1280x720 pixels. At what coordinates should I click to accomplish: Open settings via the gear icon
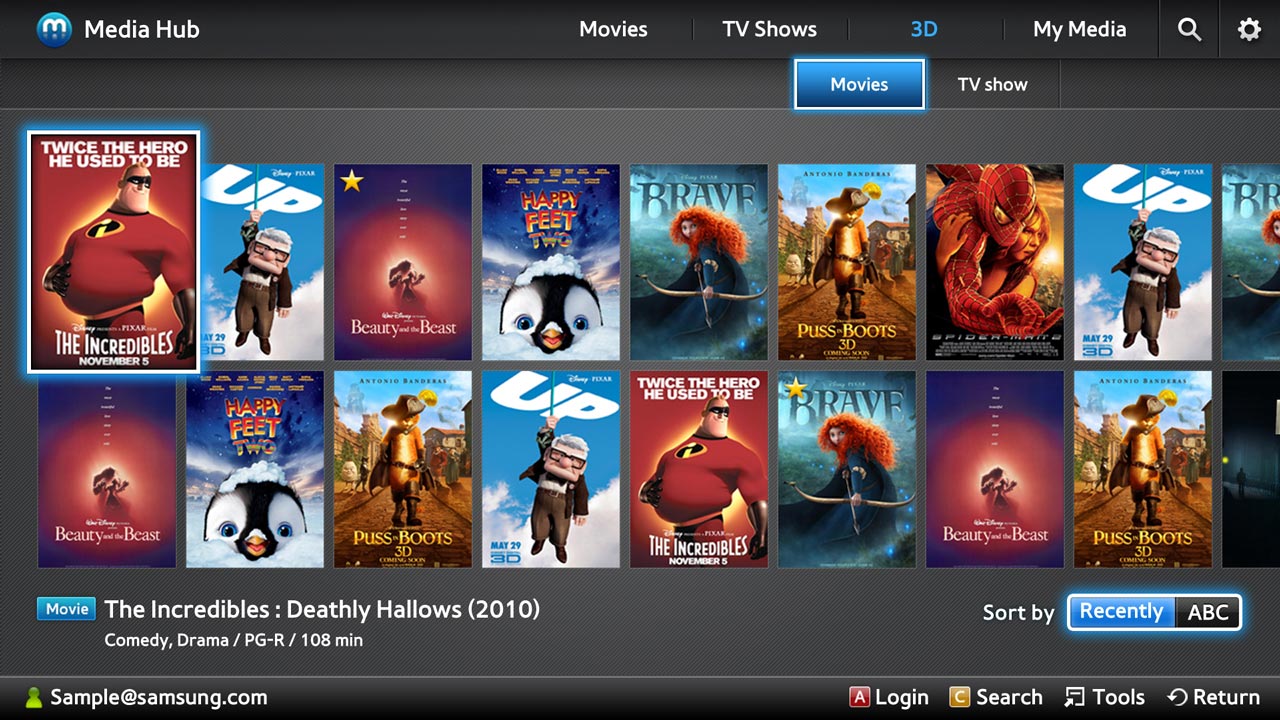coord(1249,30)
